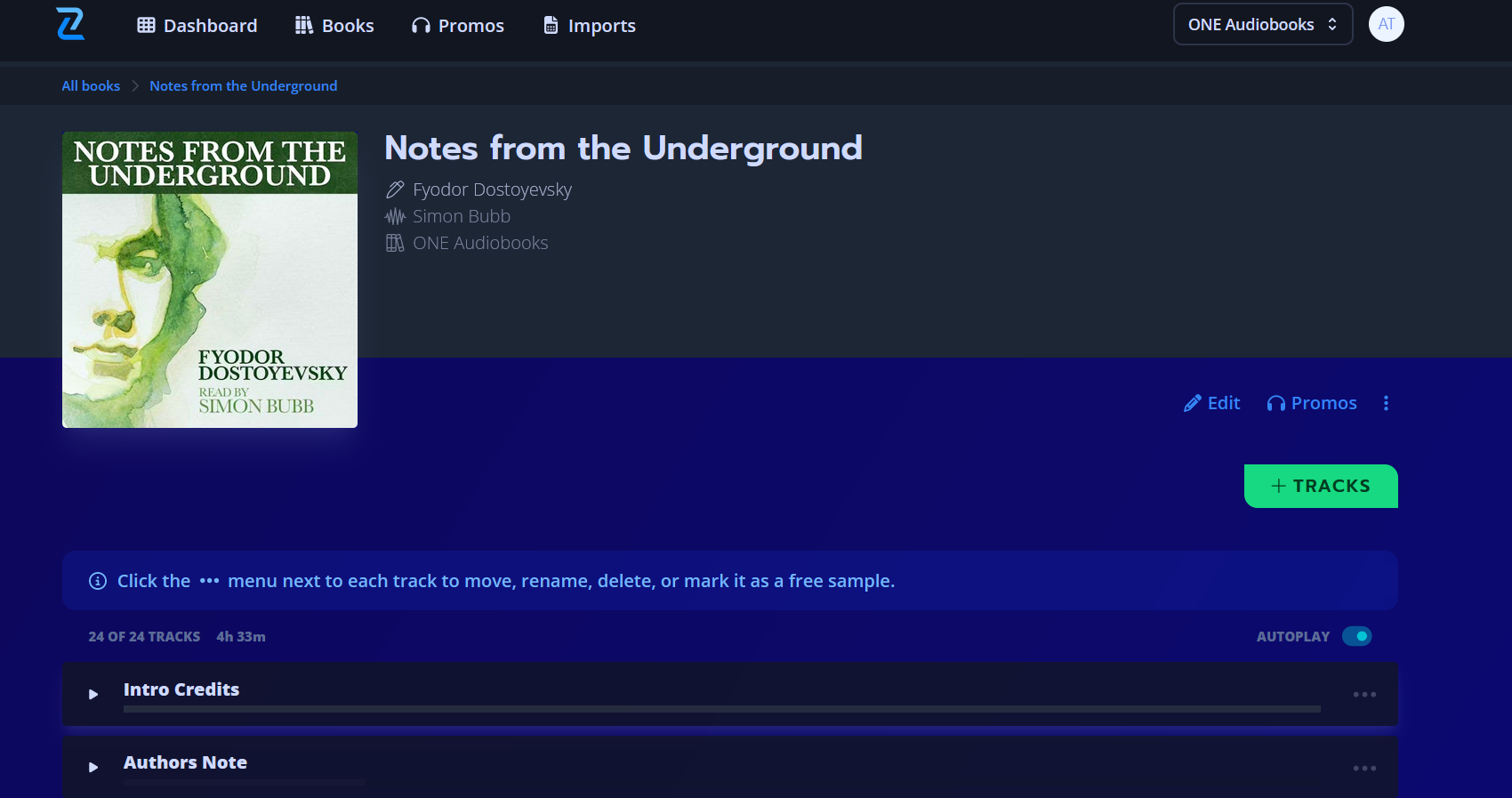Image resolution: width=1512 pixels, height=798 pixels.
Task: Go back to All books breadcrumb
Action: pos(91,85)
